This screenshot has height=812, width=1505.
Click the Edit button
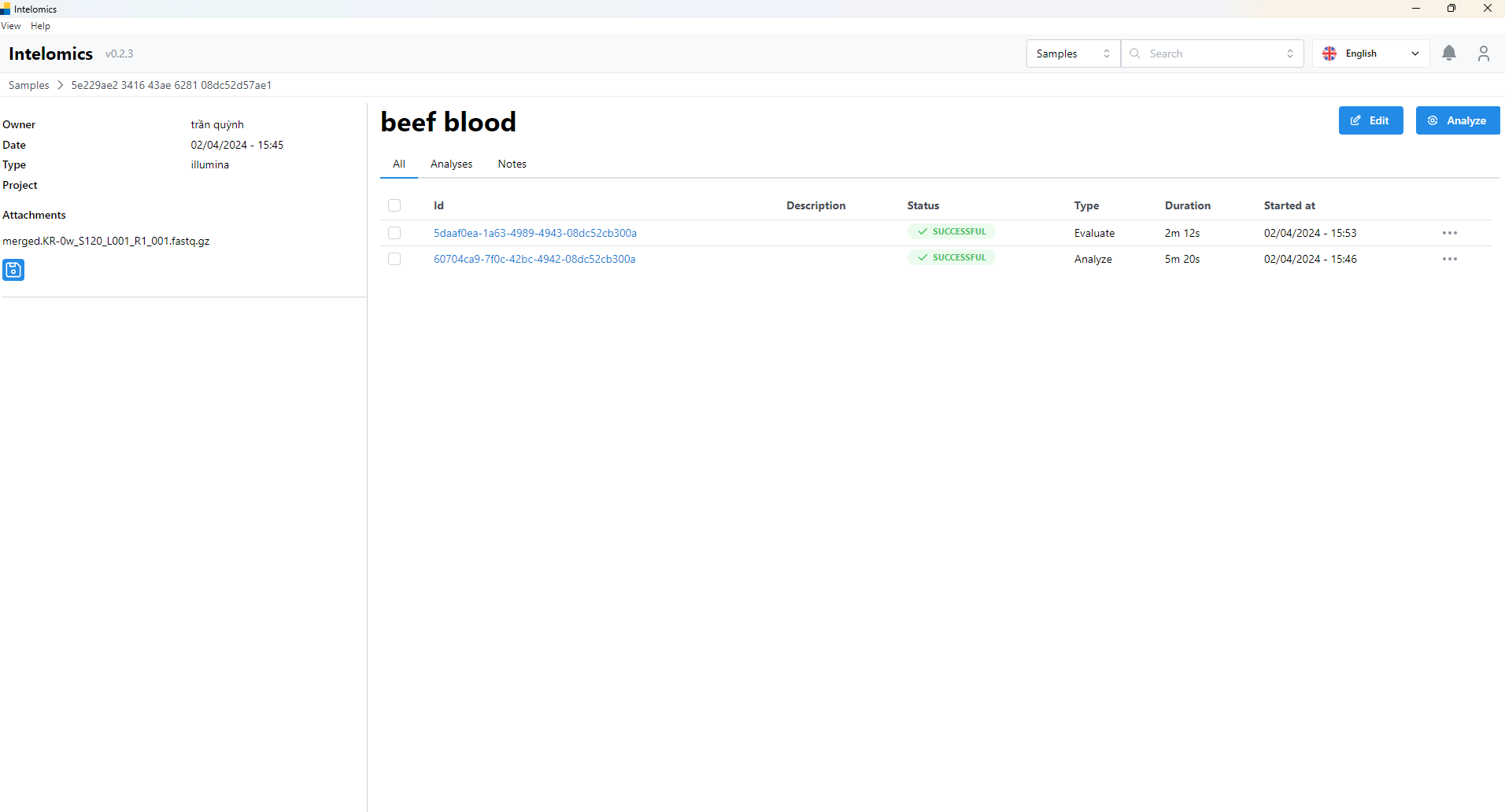(1370, 120)
